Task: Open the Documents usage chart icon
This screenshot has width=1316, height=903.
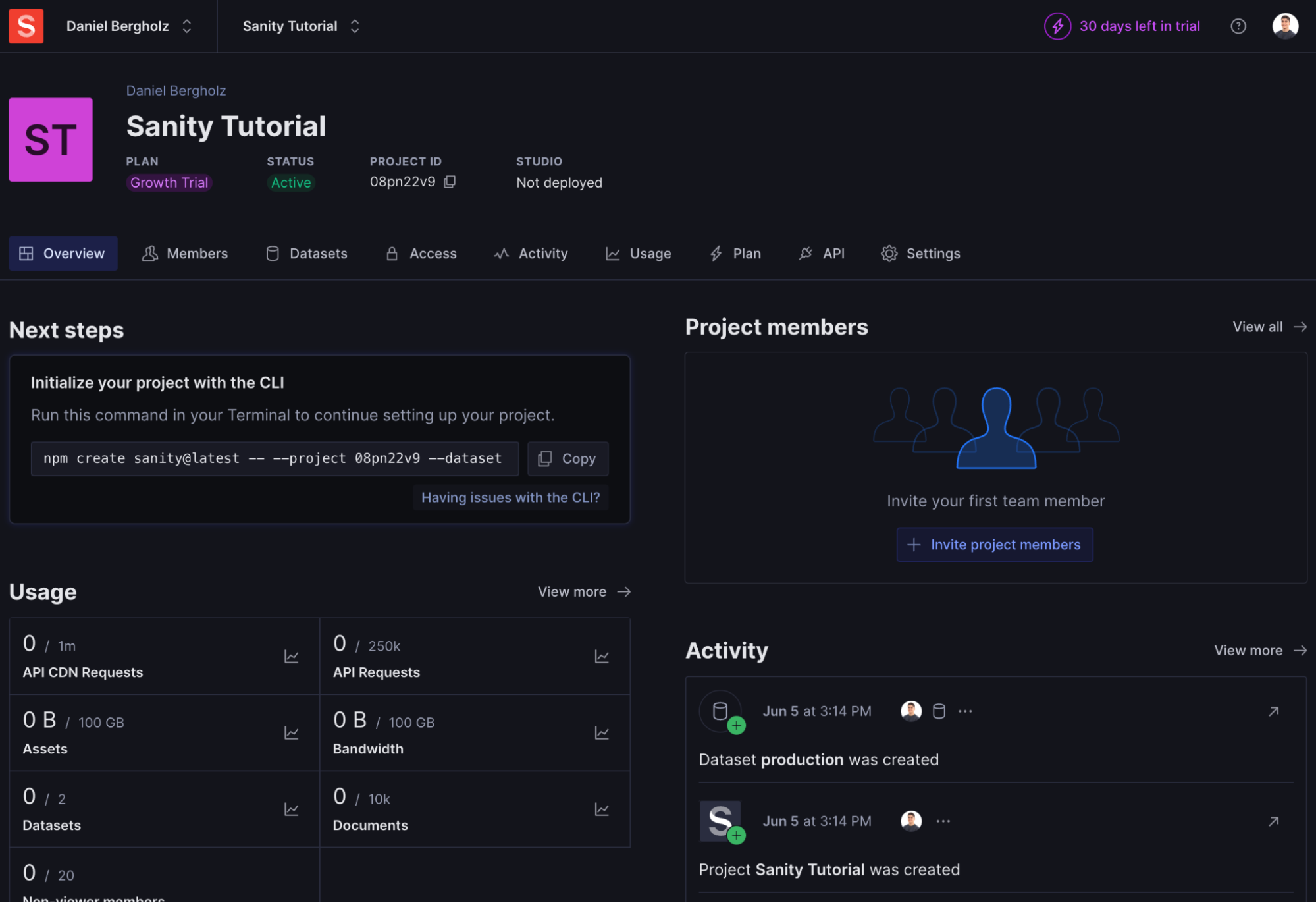Action: click(601, 809)
